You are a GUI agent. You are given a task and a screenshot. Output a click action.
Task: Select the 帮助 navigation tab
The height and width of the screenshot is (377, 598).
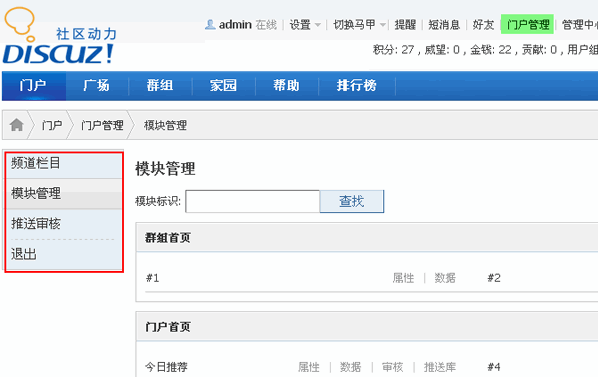(x=286, y=85)
